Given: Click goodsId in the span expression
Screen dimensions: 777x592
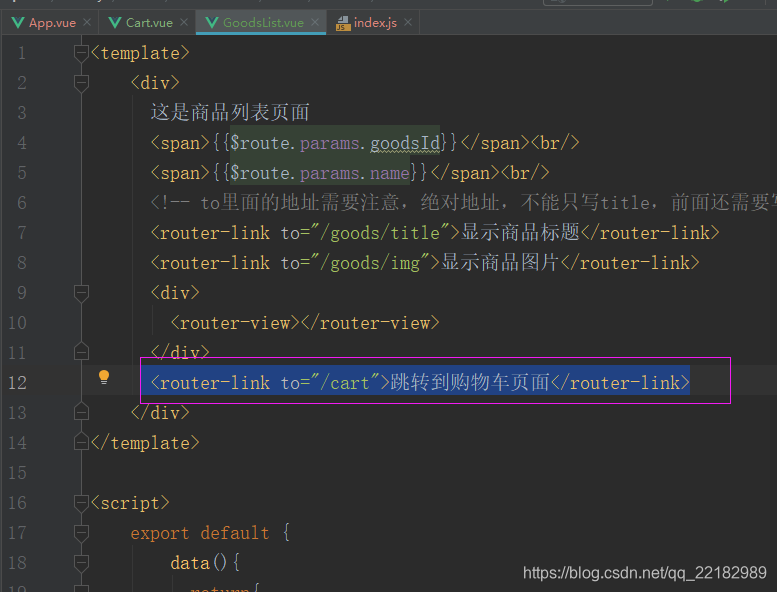Looking at the screenshot, I should click(x=405, y=143).
